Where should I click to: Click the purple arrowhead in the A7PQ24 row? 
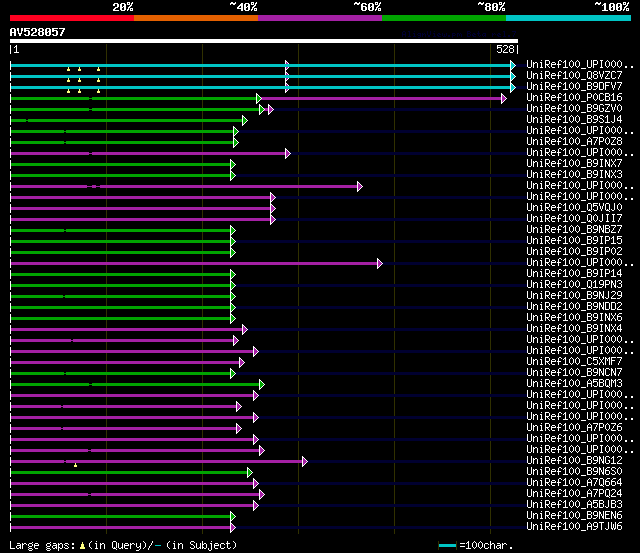click(x=262, y=495)
